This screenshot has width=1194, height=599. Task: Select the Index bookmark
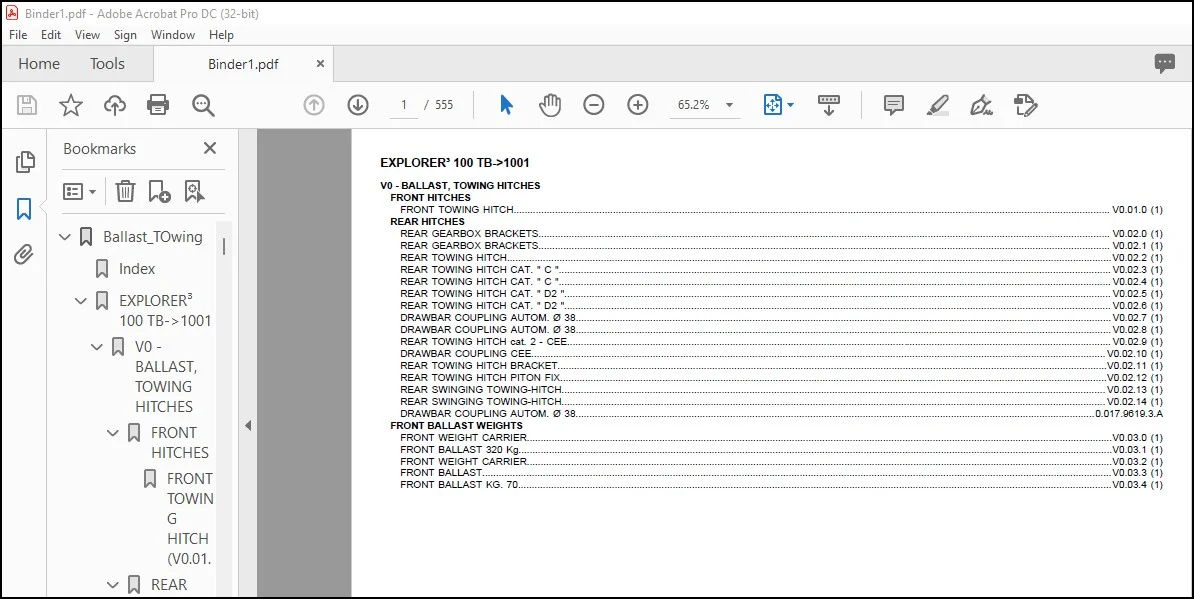pyautogui.click(x=137, y=269)
